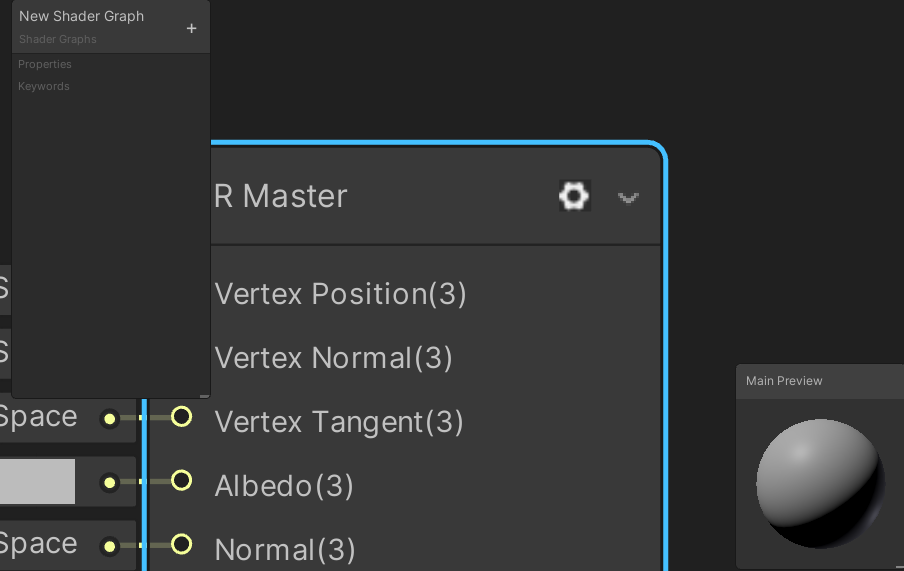This screenshot has width=904, height=571.
Task: Click the Normal default slot connector dot
Action: click(109, 546)
